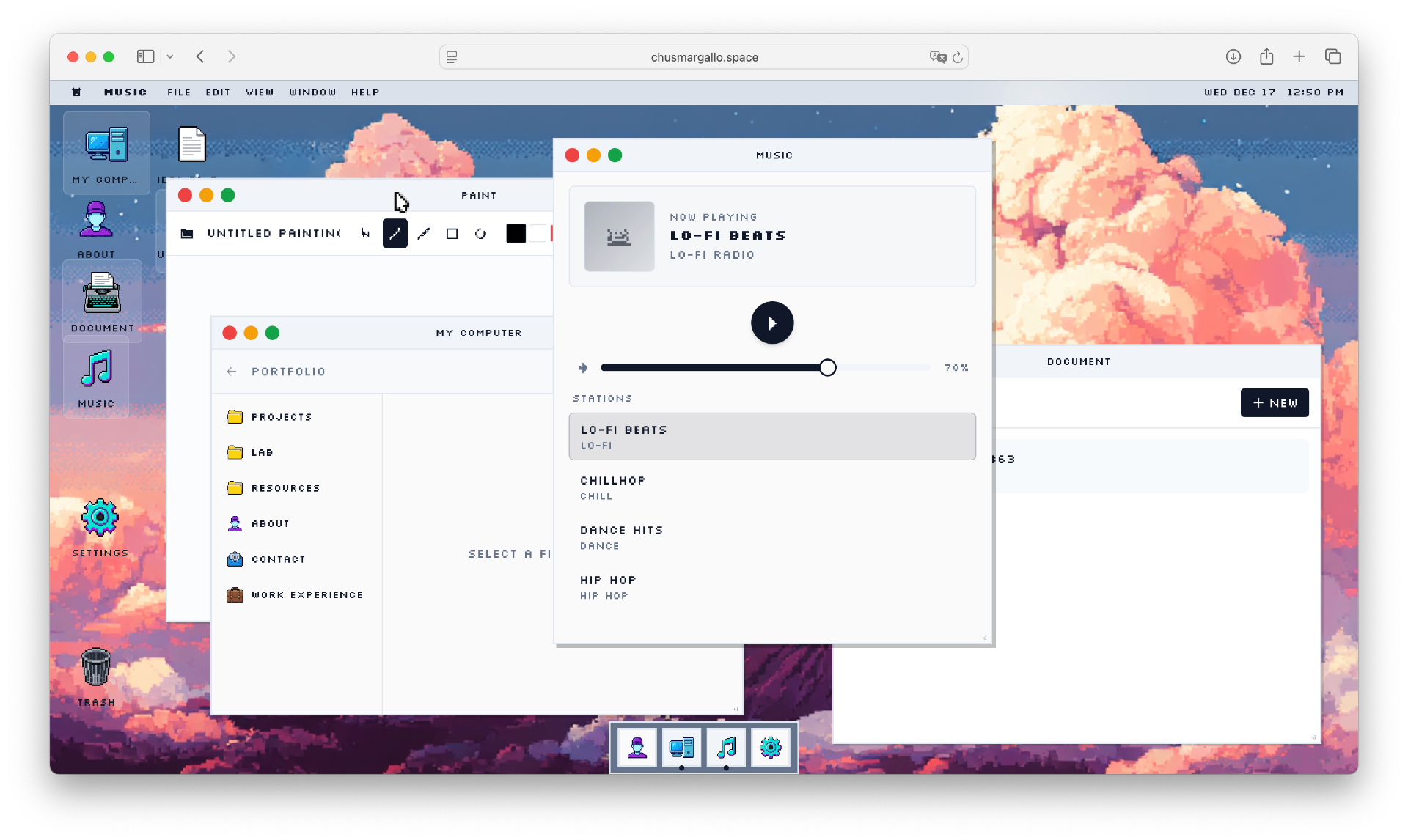The image size is (1408, 840).
Task: Select the Dance Hits station
Action: pyautogui.click(x=771, y=537)
